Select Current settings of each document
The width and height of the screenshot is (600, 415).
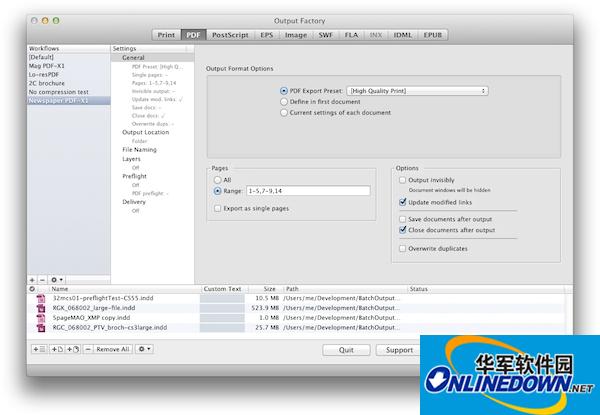284,113
